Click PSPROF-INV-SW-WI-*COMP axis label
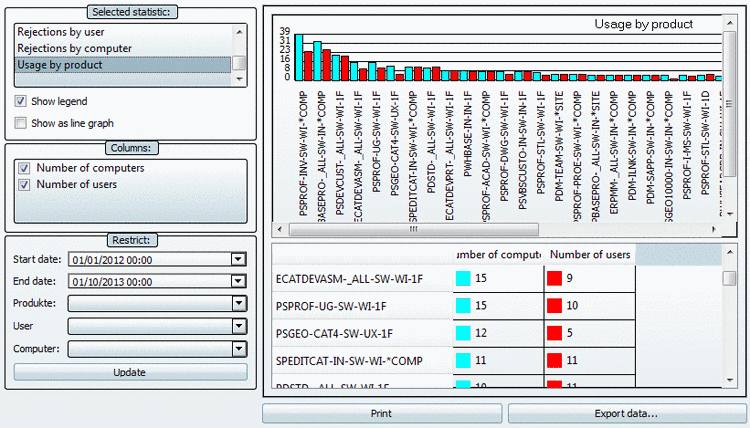Image resolution: width=750 pixels, height=428 pixels. tap(303, 153)
